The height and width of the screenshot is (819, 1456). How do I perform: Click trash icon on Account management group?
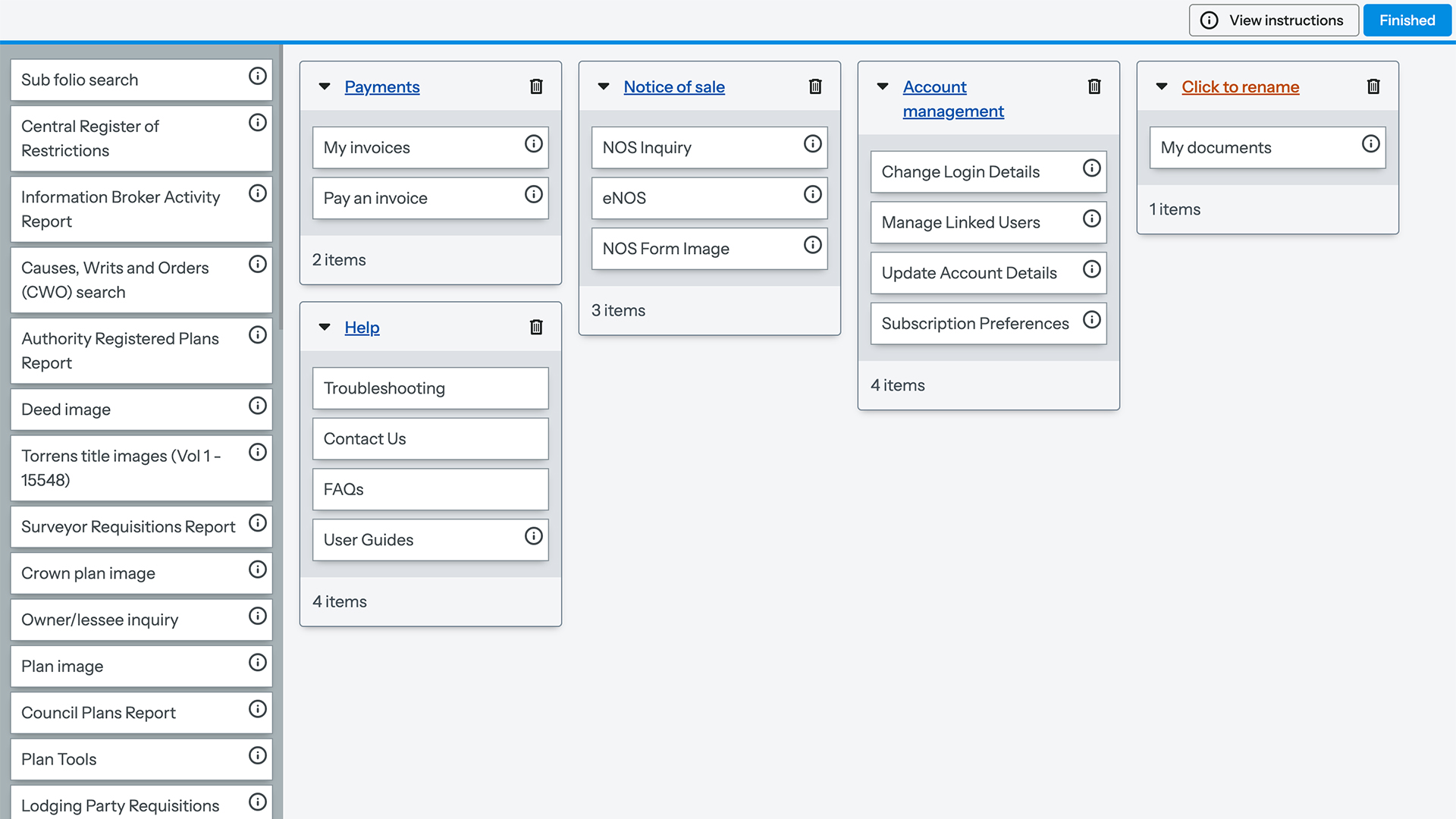(1094, 86)
